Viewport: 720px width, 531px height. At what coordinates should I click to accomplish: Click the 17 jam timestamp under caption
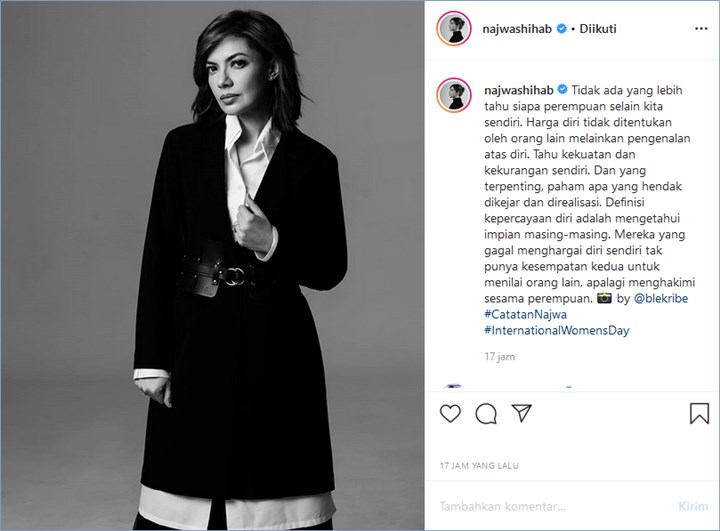point(500,356)
